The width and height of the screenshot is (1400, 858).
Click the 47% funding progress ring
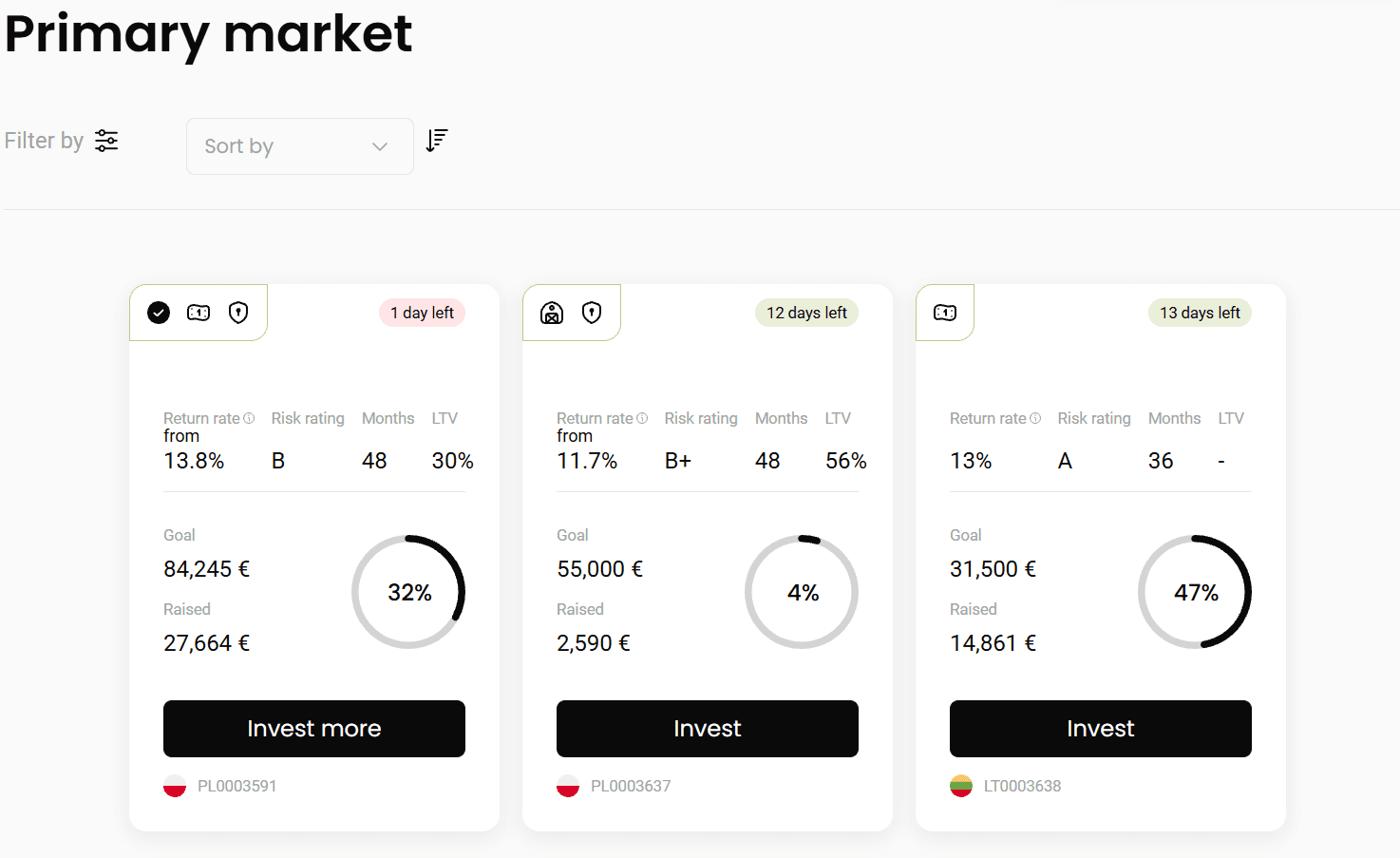1195,592
